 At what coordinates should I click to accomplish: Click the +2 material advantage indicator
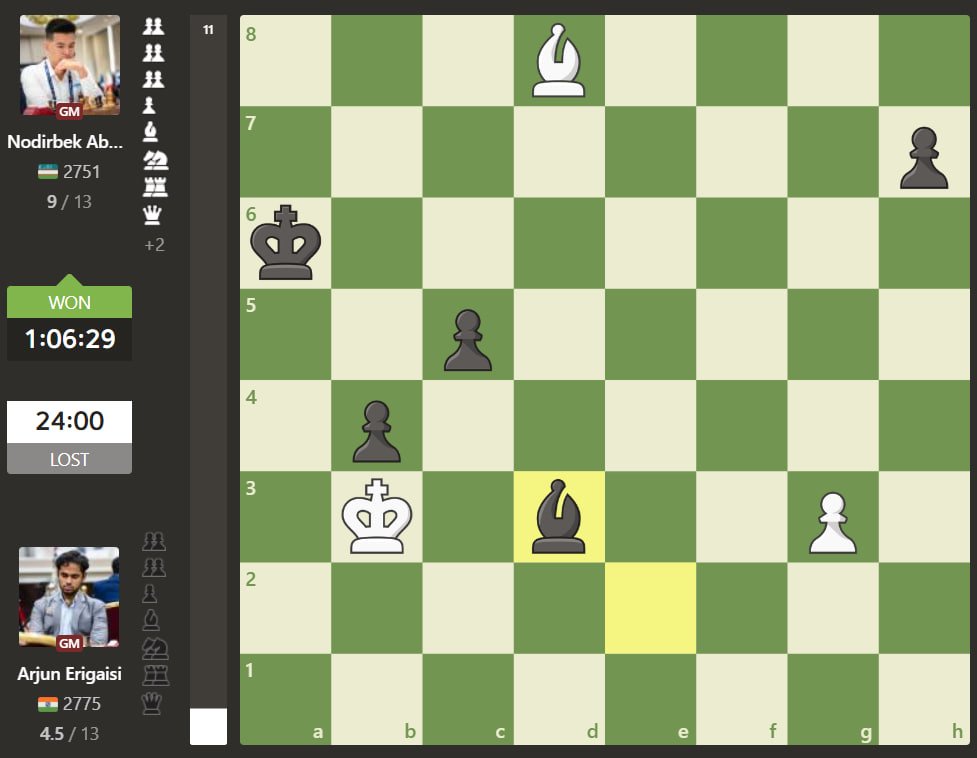click(x=155, y=245)
